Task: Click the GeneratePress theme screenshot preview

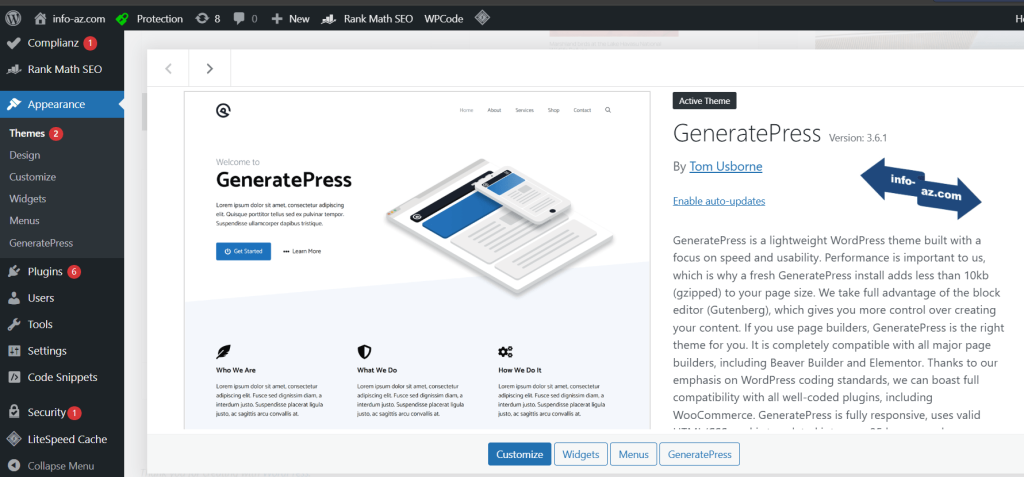Action: tap(417, 260)
